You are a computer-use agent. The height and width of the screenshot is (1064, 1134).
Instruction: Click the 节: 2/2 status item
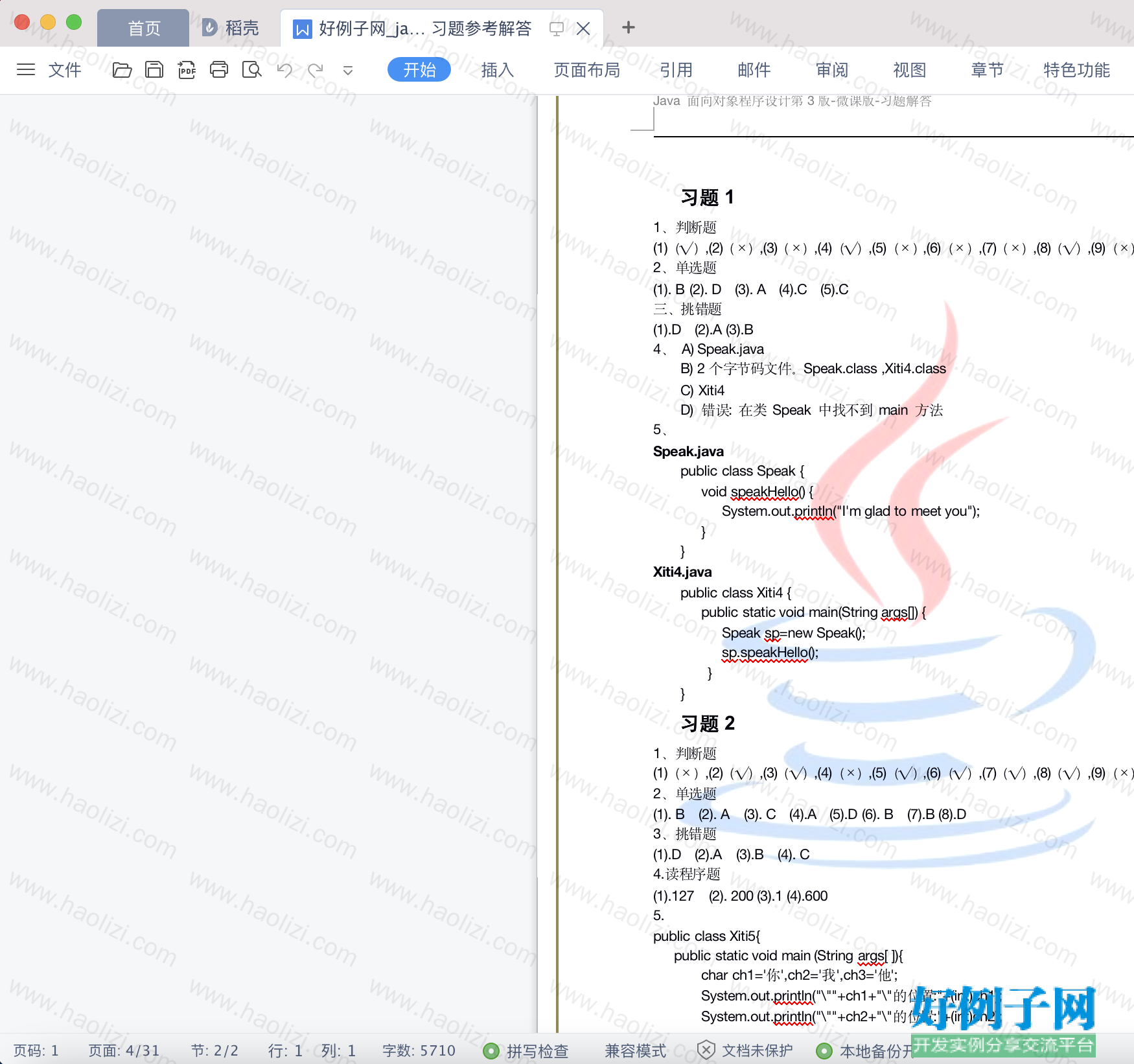coord(214,1050)
